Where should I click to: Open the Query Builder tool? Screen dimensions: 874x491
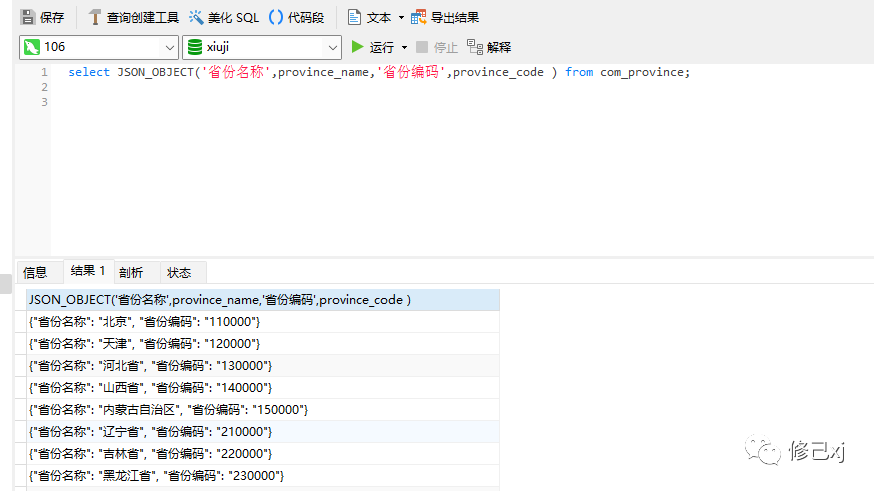(96, 17)
